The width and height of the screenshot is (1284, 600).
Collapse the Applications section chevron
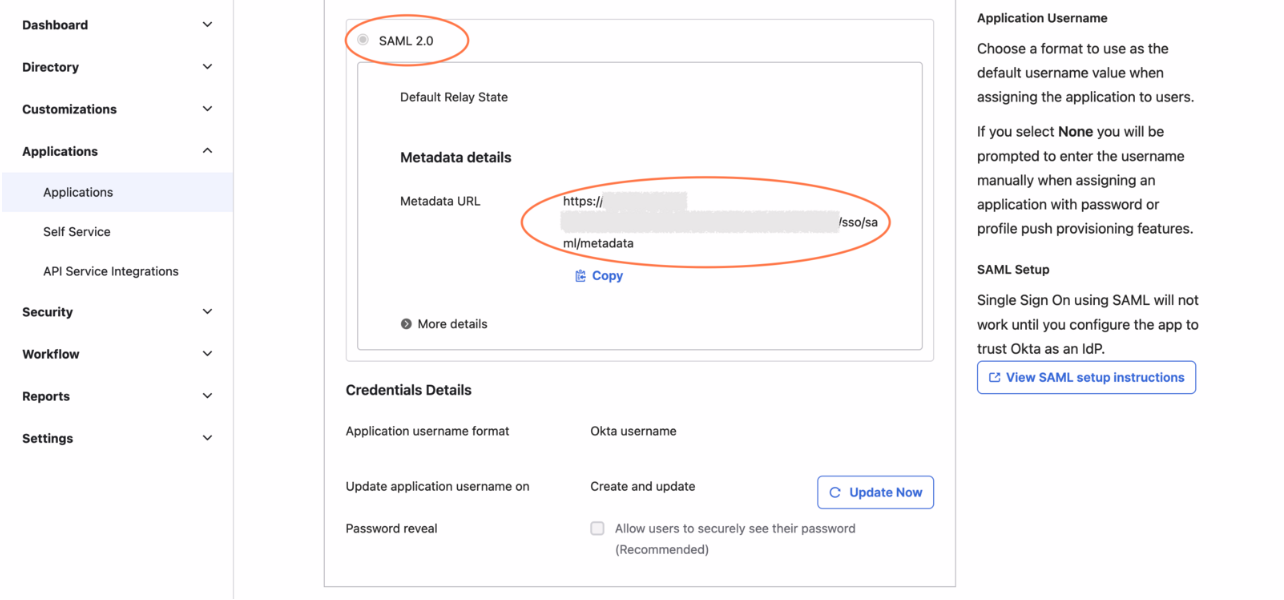click(207, 151)
